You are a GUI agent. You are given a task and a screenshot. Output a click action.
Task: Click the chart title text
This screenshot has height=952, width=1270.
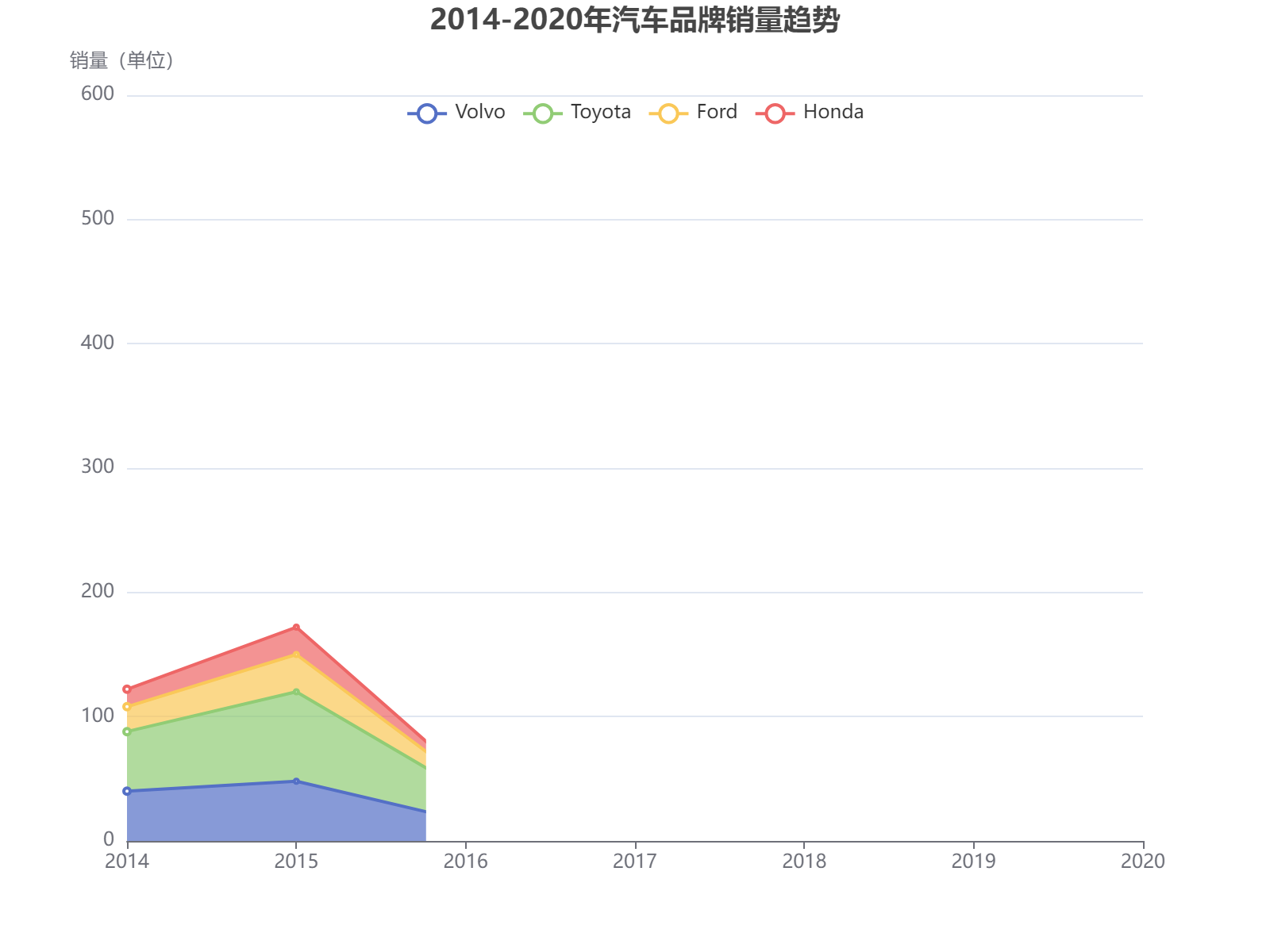tap(635, 23)
